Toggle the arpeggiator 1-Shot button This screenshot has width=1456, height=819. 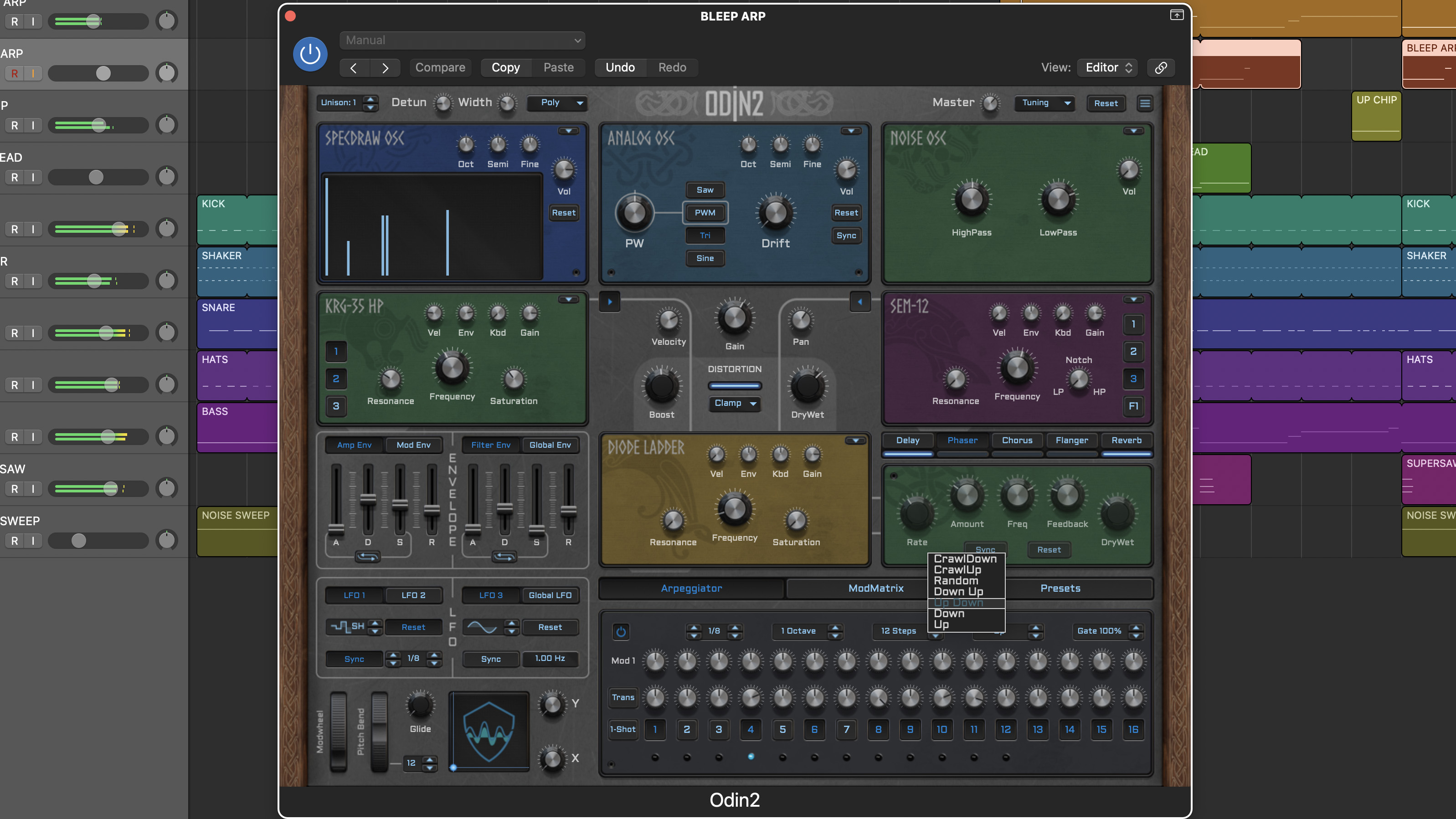tap(623, 729)
